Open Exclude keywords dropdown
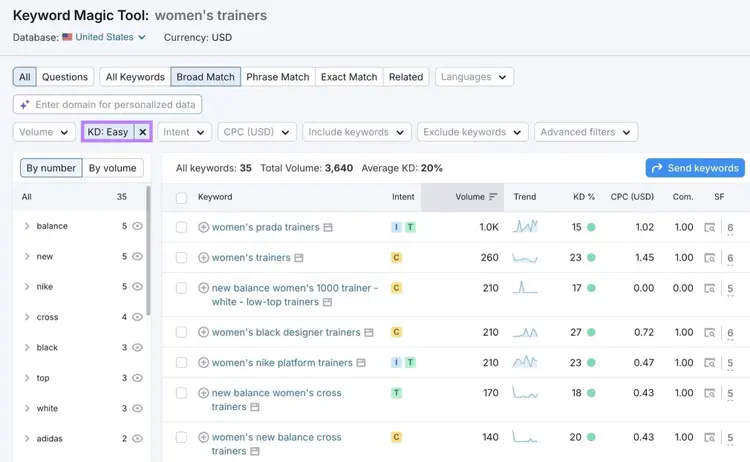This screenshot has width=750, height=462. pos(473,132)
